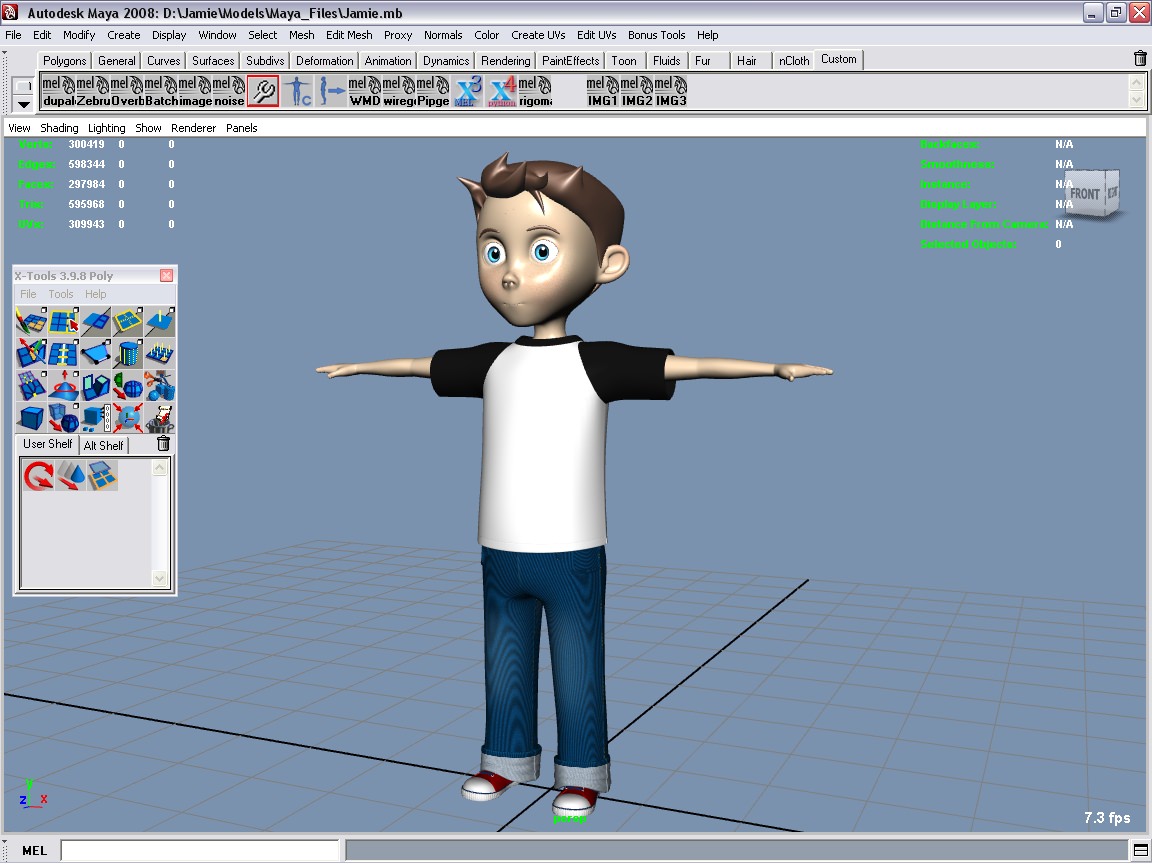Run the IMG2 shelf script
Image resolution: width=1152 pixels, height=864 pixels.
[637, 91]
